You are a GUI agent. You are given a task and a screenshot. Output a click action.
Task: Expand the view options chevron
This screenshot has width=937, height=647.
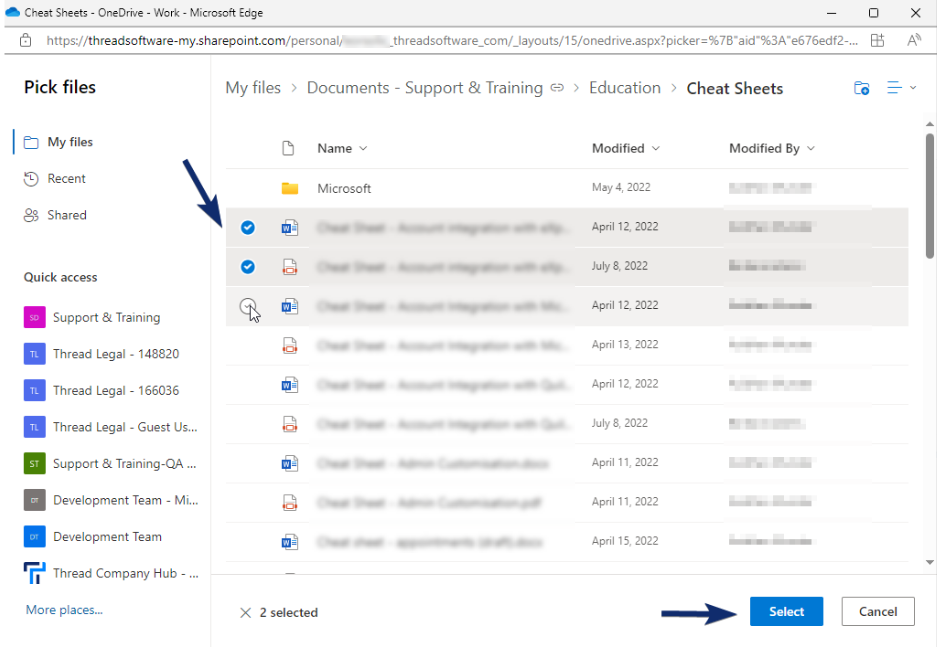(913, 88)
